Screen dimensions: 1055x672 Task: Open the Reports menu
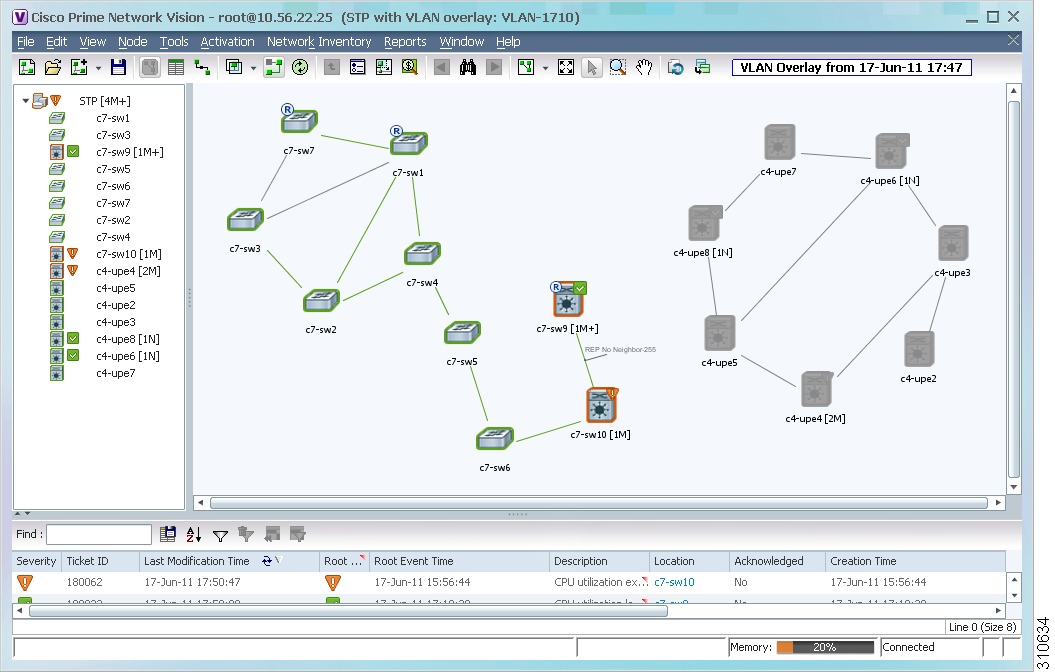405,42
